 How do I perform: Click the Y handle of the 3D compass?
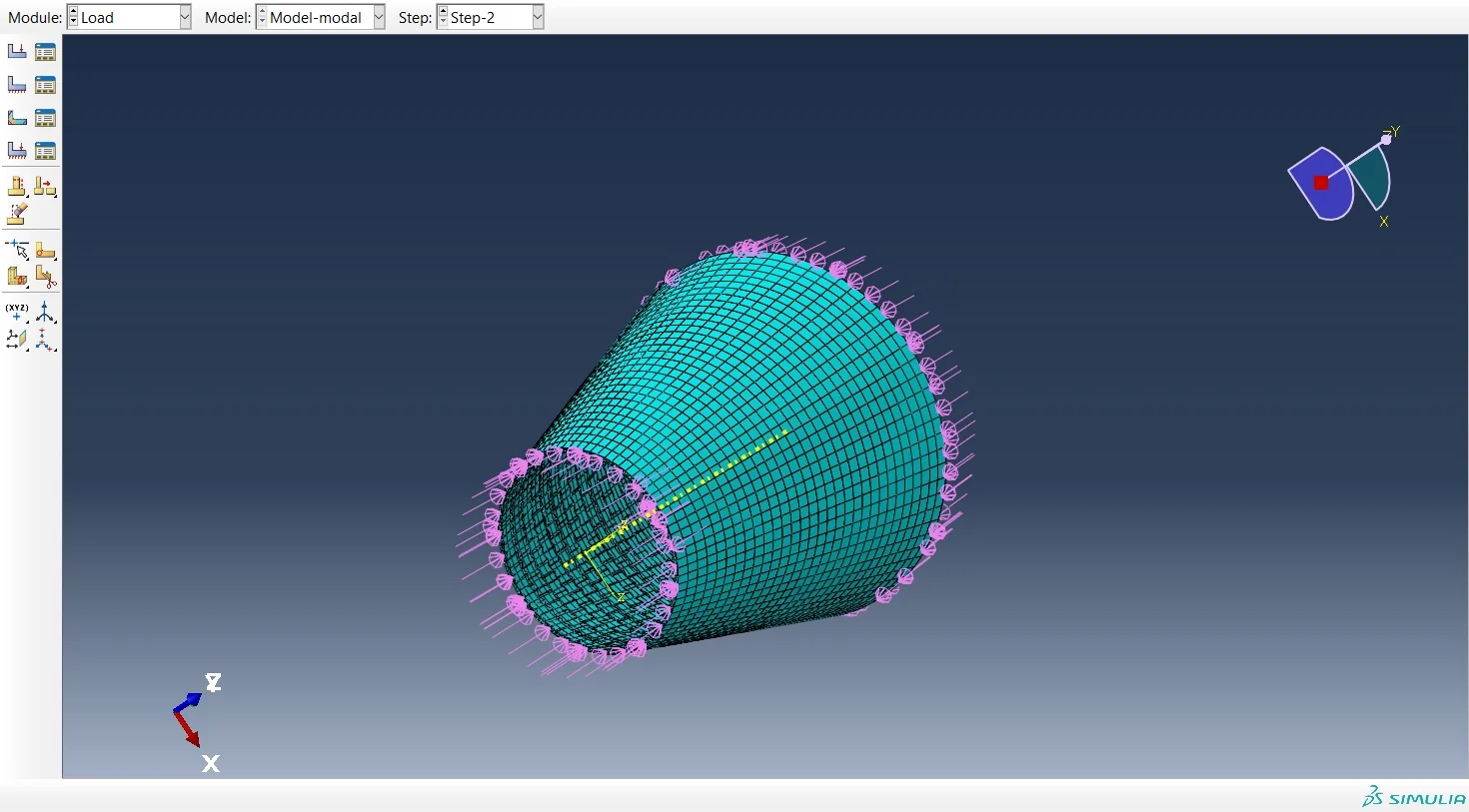[1386, 139]
